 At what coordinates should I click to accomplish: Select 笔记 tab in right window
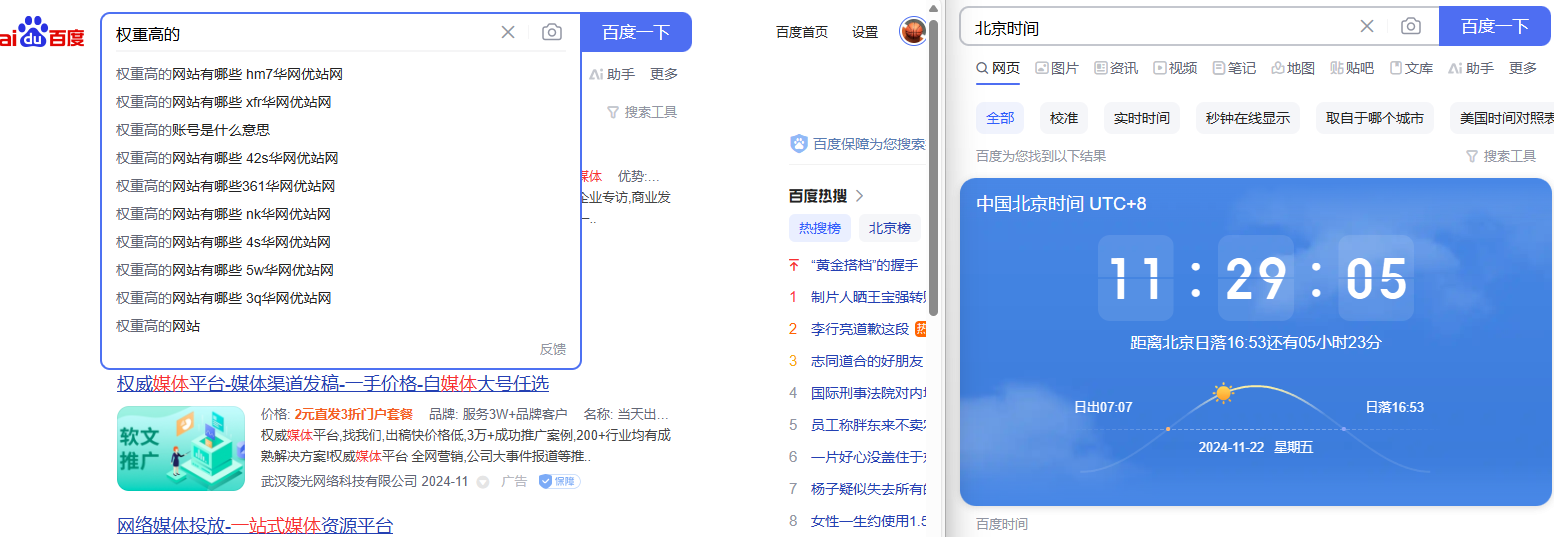1234,68
